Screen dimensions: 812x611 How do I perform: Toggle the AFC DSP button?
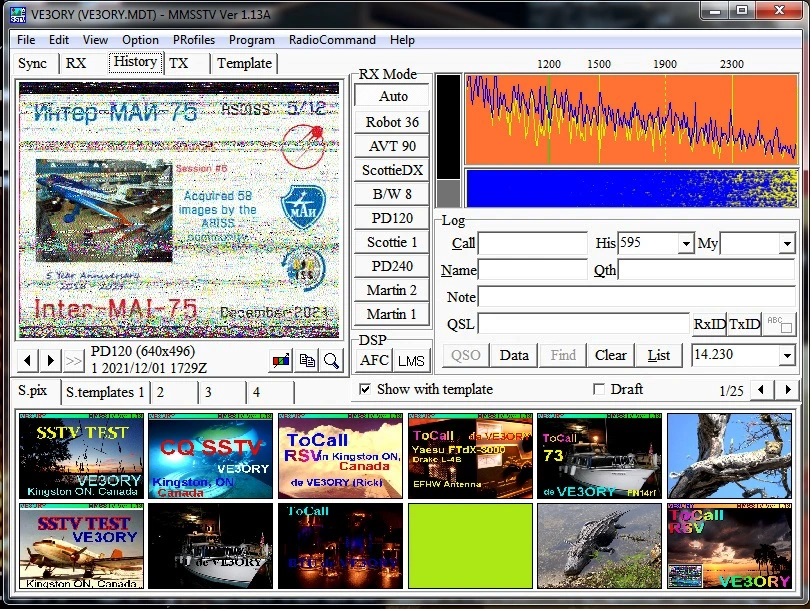pos(375,361)
